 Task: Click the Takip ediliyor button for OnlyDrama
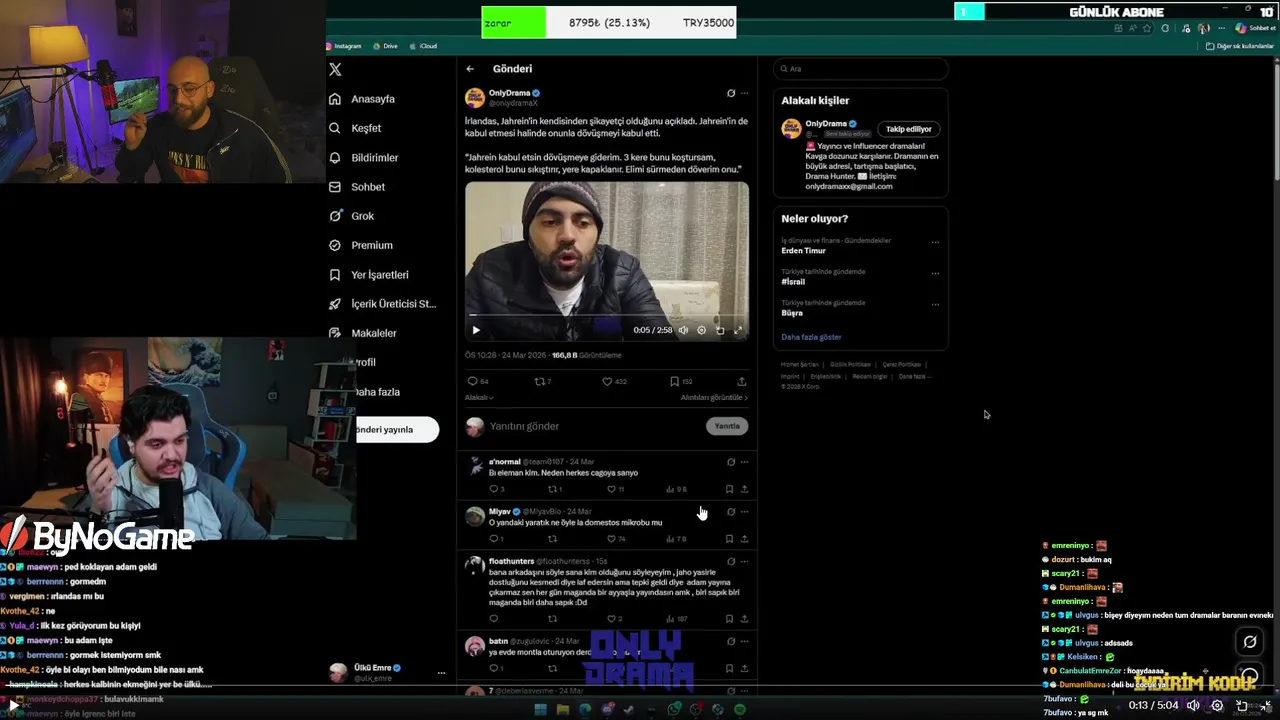click(908, 129)
